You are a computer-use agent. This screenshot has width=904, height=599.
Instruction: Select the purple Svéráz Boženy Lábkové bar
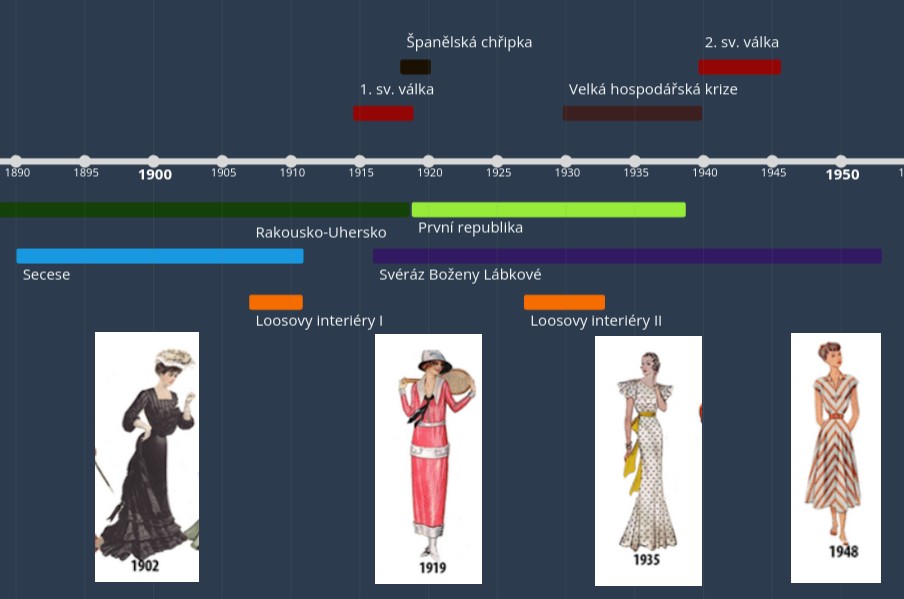pyautogui.click(x=627, y=256)
